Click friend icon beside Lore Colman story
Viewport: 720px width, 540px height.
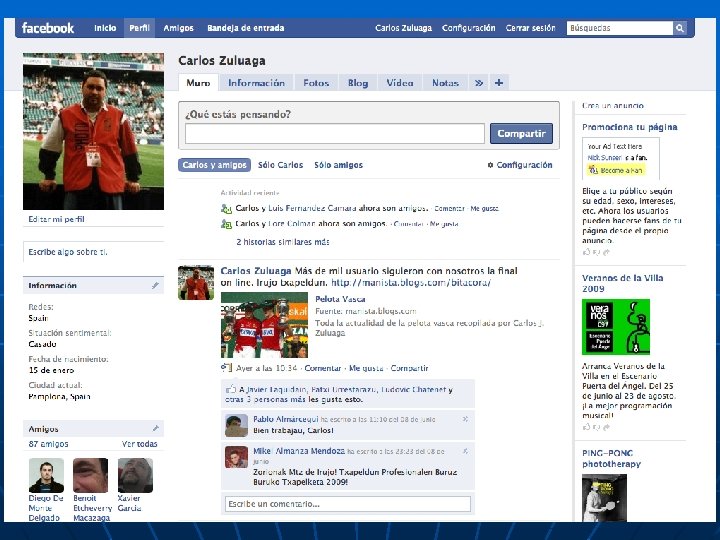pyautogui.click(x=226, y=224)
